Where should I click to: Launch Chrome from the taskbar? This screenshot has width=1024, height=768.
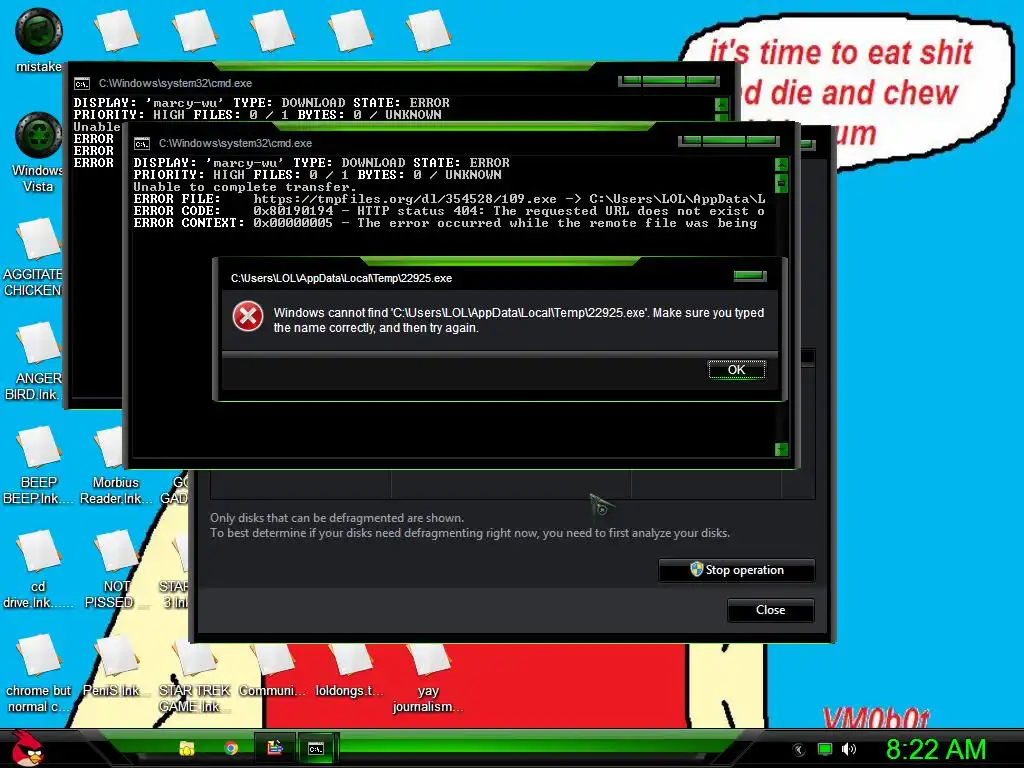tap(231, 748)
